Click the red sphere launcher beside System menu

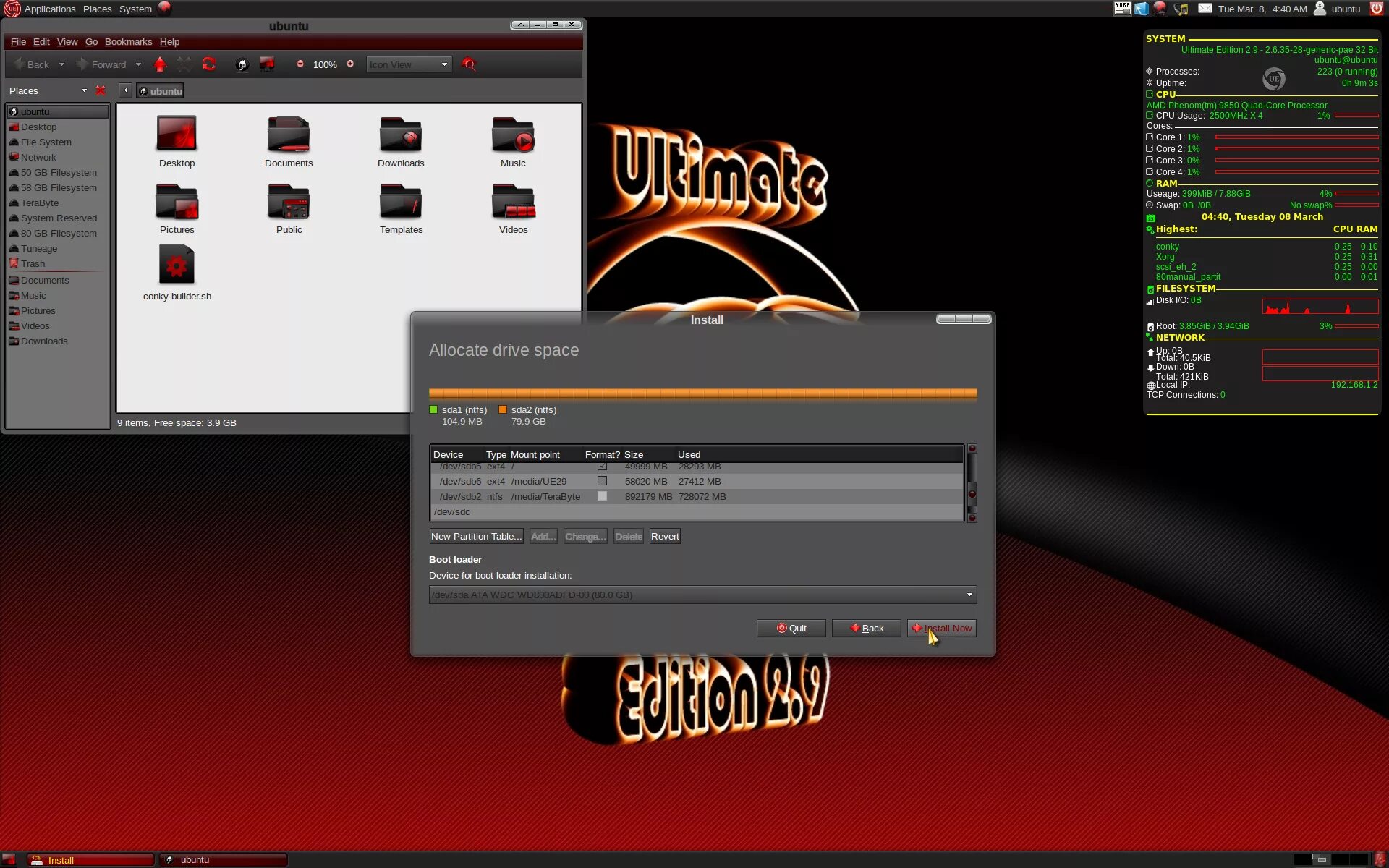click(164, 8)
